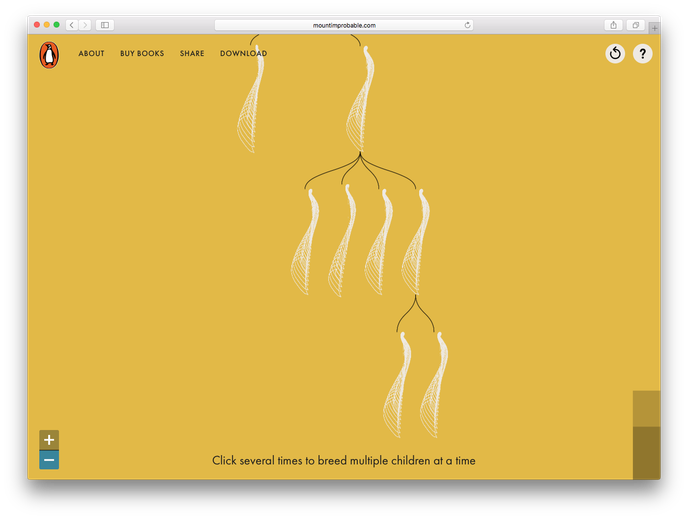Open the BUY BOOKS link
Screen dimensions: 688x519
click(x=142, y=54)
